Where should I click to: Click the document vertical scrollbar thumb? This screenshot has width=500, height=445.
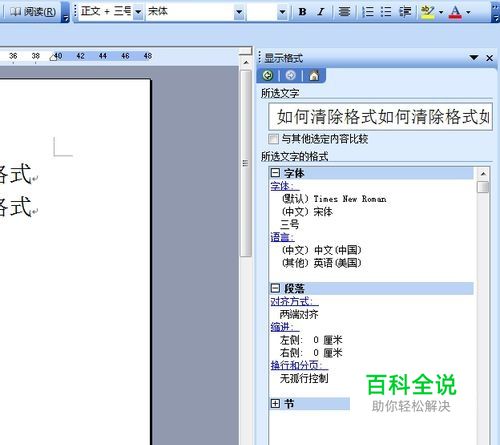[x=246, y=163]
